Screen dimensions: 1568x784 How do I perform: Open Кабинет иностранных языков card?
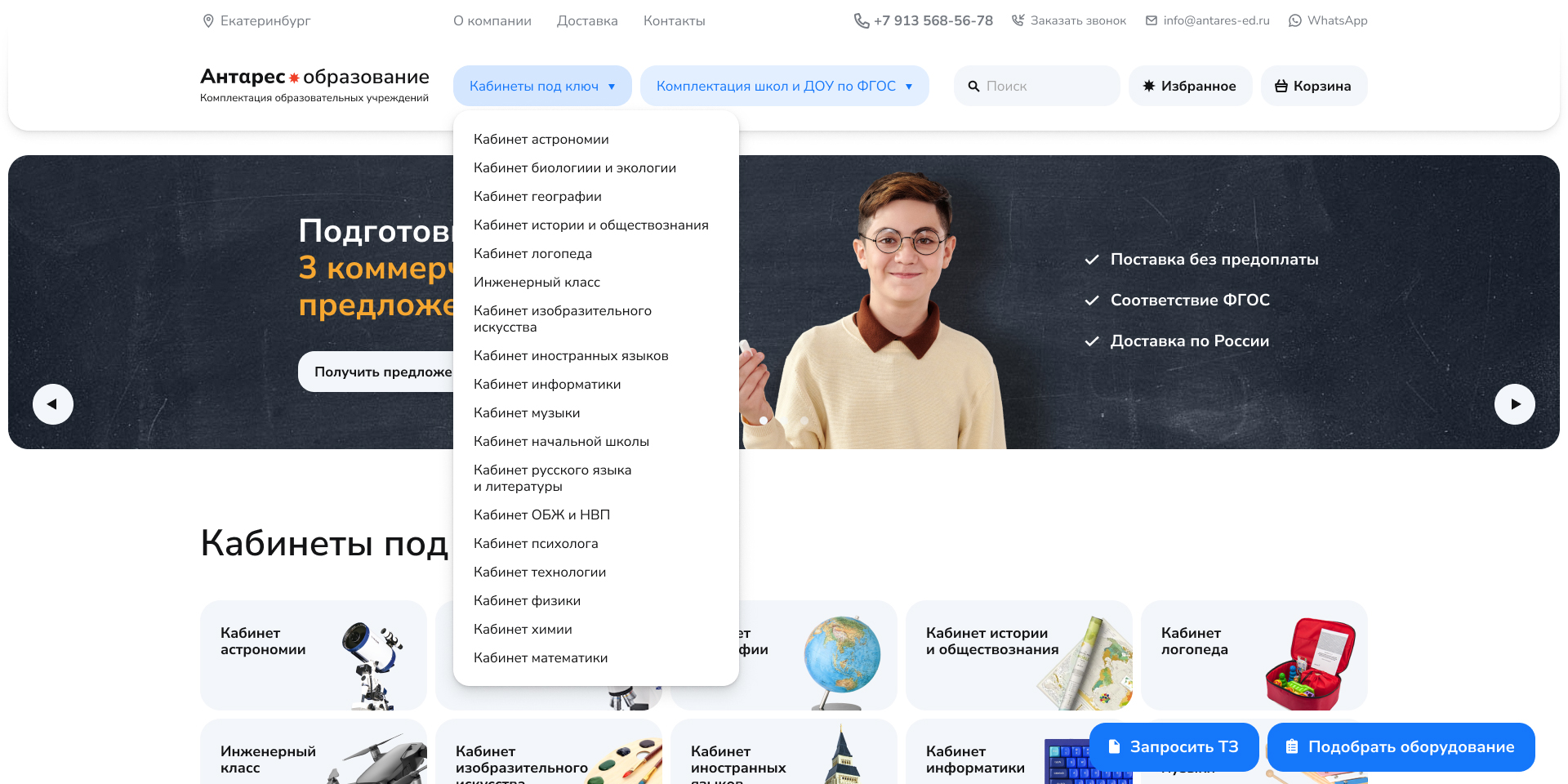coord(784,751)
